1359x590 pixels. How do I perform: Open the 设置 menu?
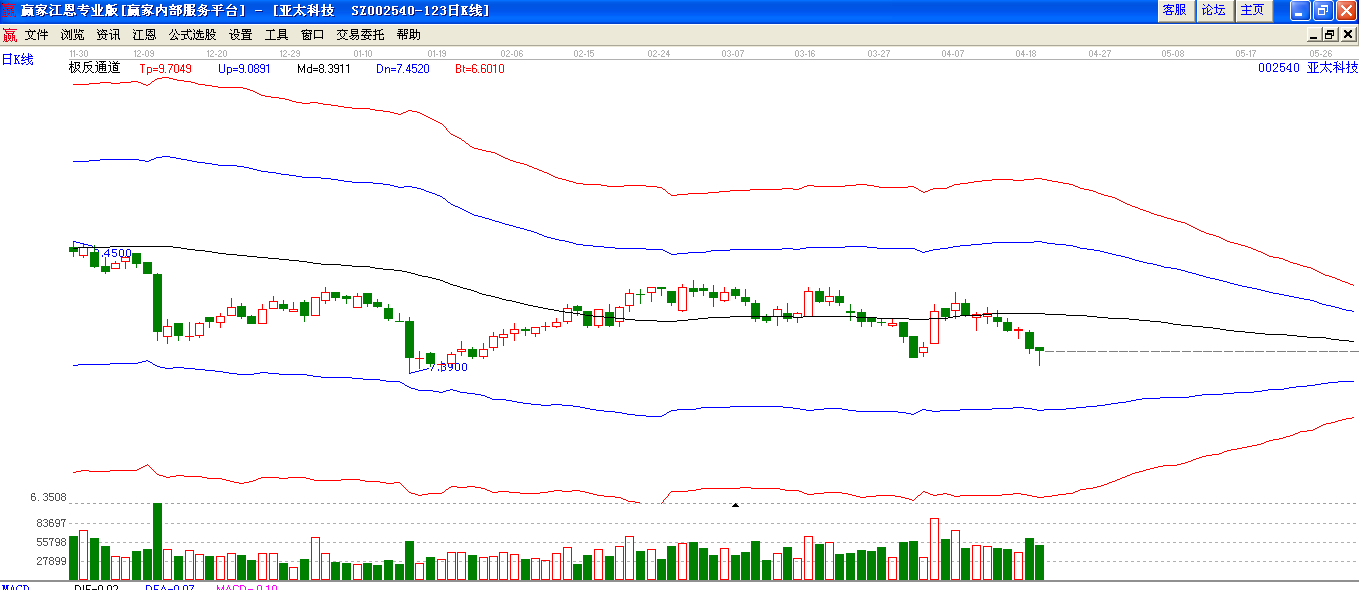point(240,34)
